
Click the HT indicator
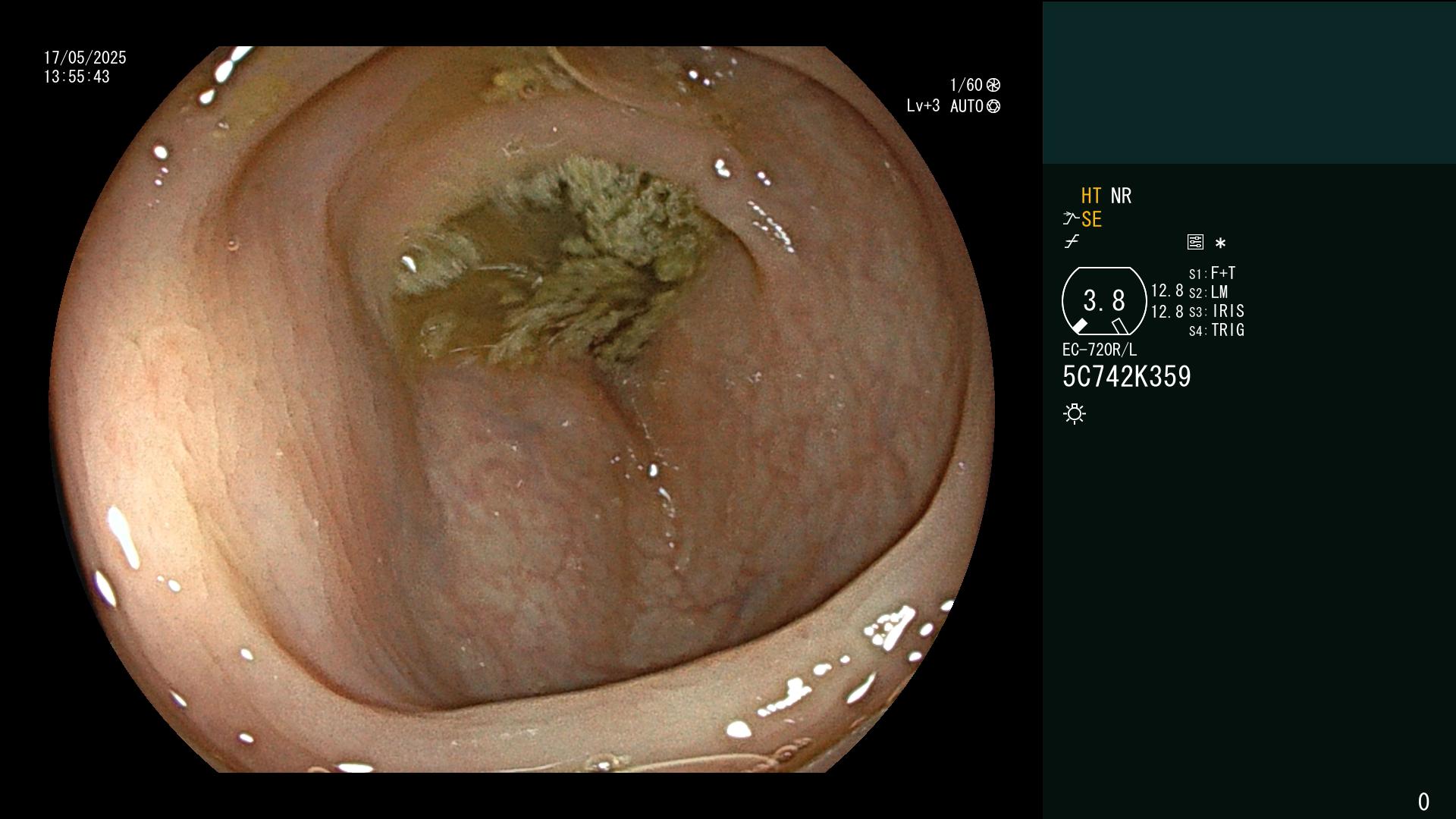(1091, 196)
